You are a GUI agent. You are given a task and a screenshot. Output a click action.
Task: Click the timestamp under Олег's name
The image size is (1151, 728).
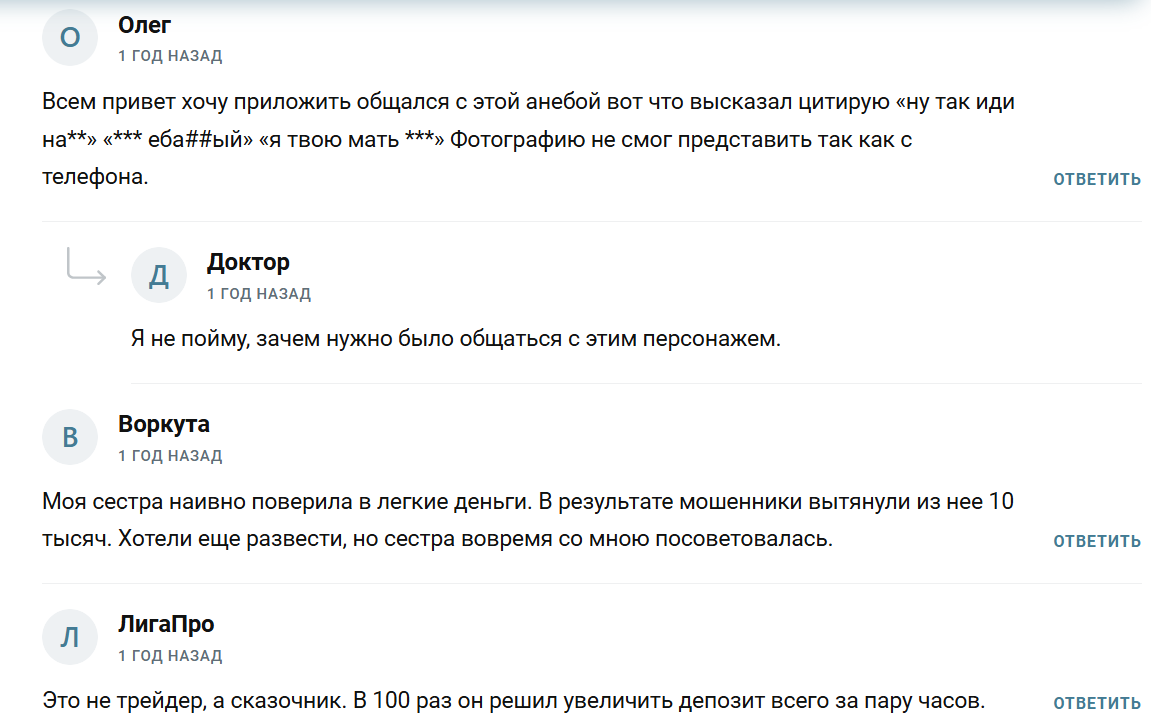(169, 56)
